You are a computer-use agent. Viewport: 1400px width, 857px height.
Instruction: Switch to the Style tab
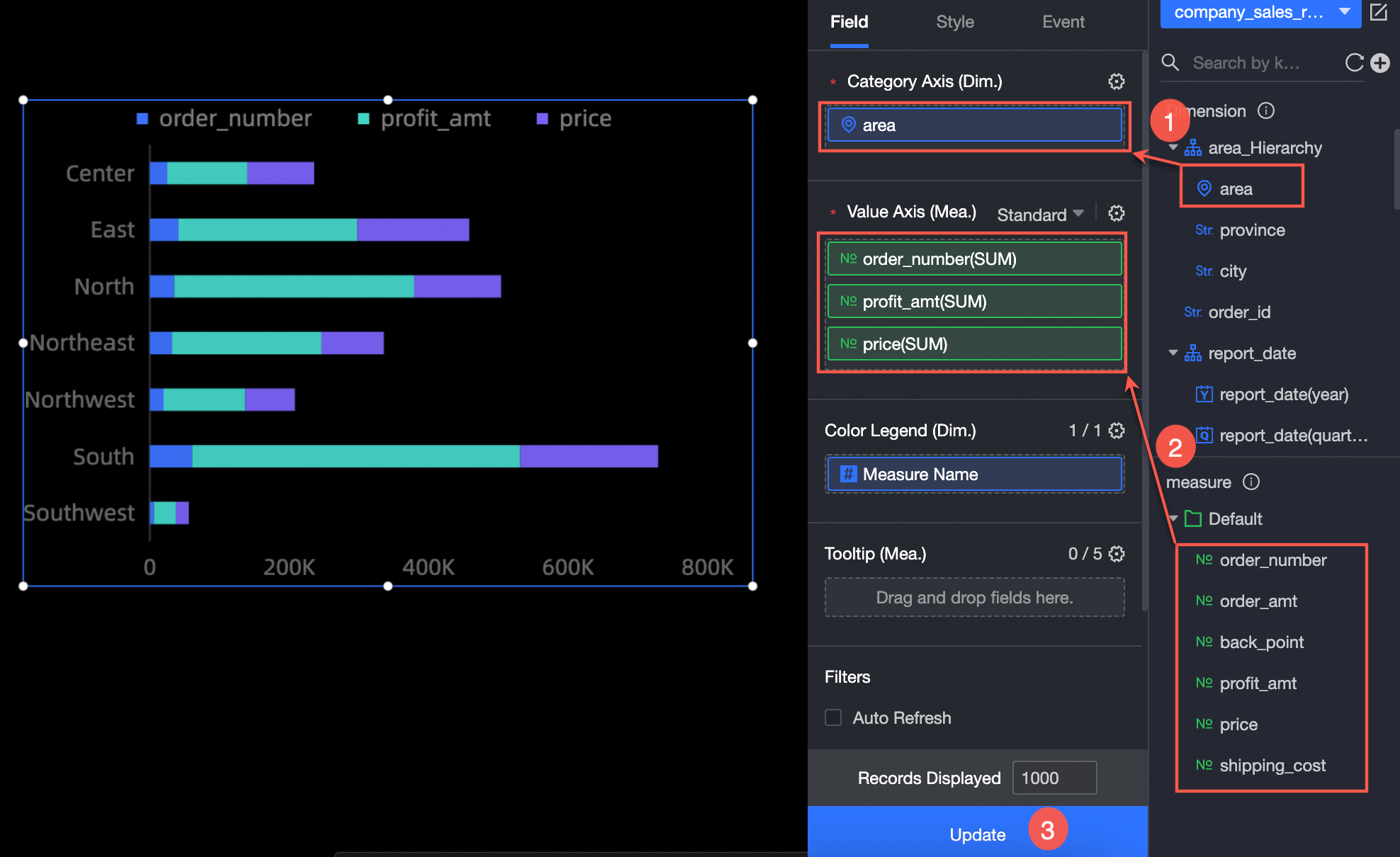tap(954, 22)
